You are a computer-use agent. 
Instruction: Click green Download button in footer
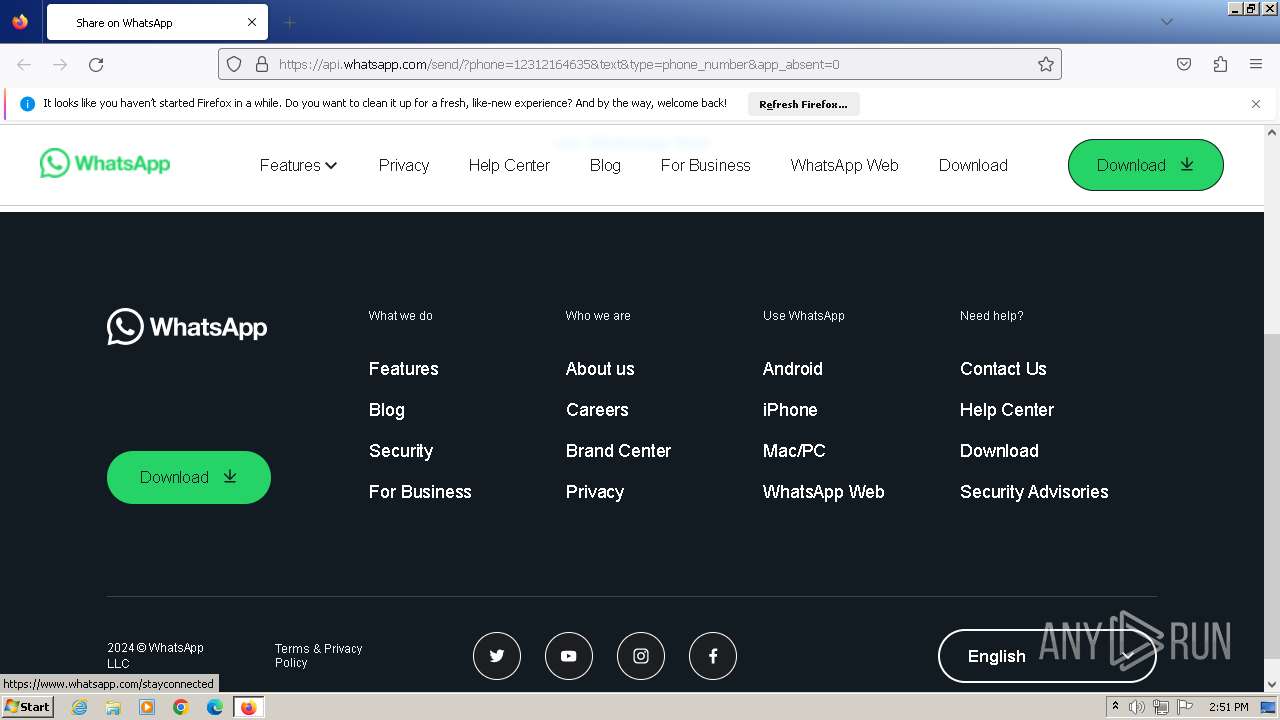click(x=189, y=477)
